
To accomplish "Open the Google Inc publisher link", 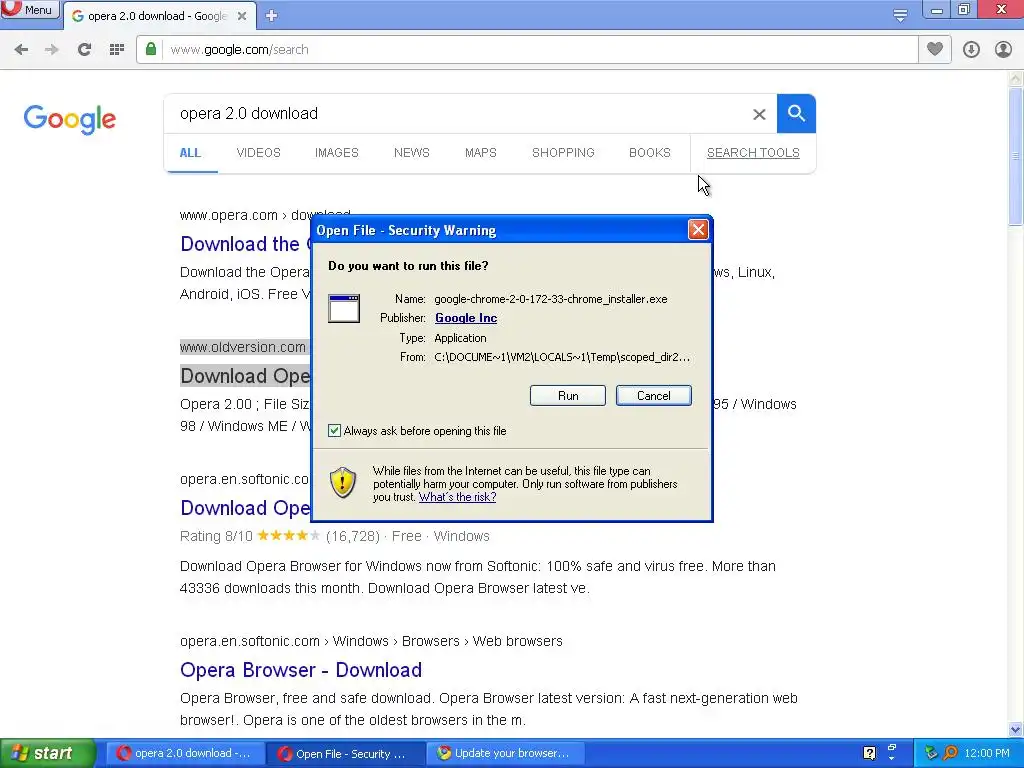I will coord(466,318).
